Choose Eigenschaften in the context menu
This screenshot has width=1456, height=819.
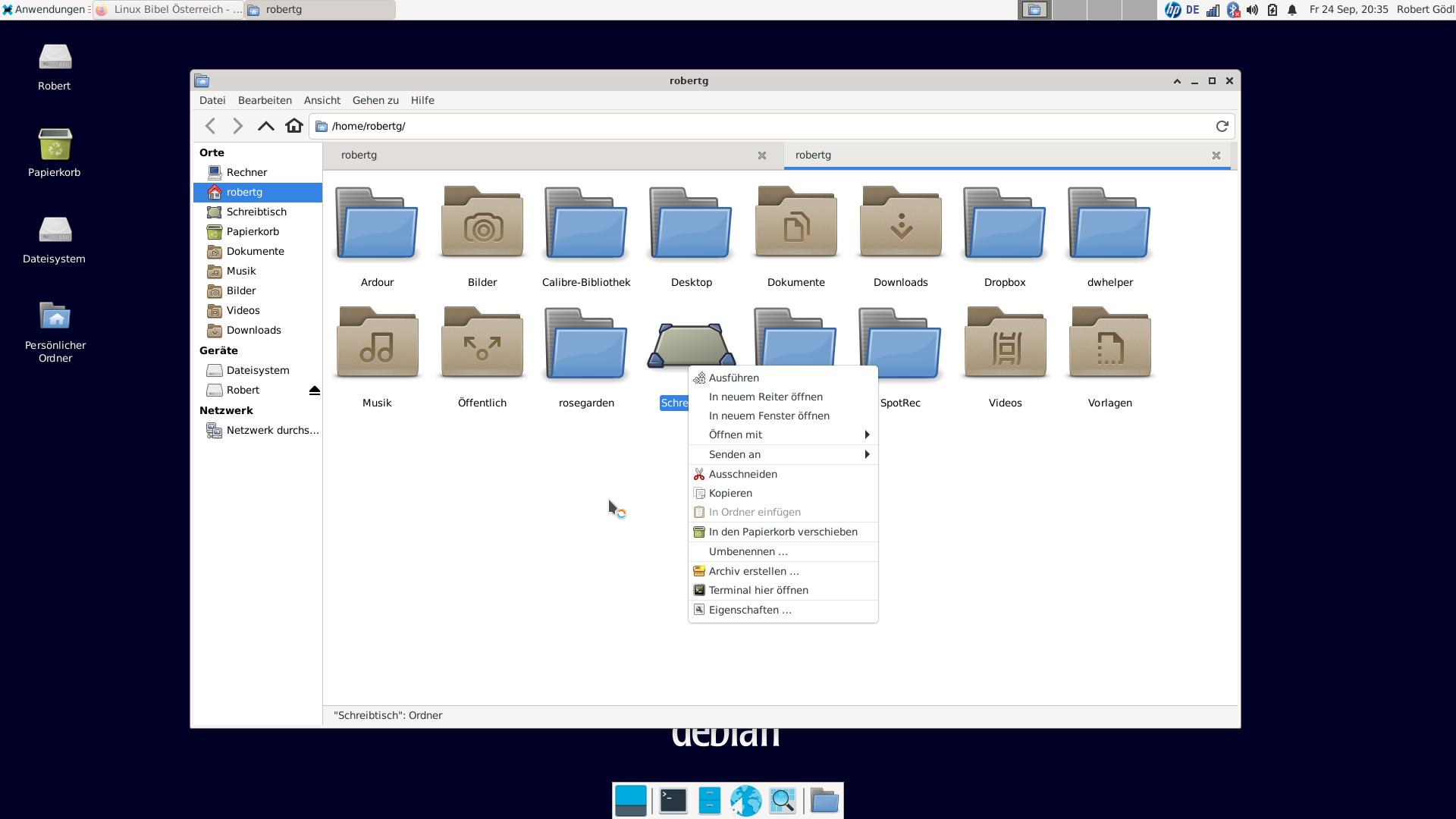click(749, 610)
